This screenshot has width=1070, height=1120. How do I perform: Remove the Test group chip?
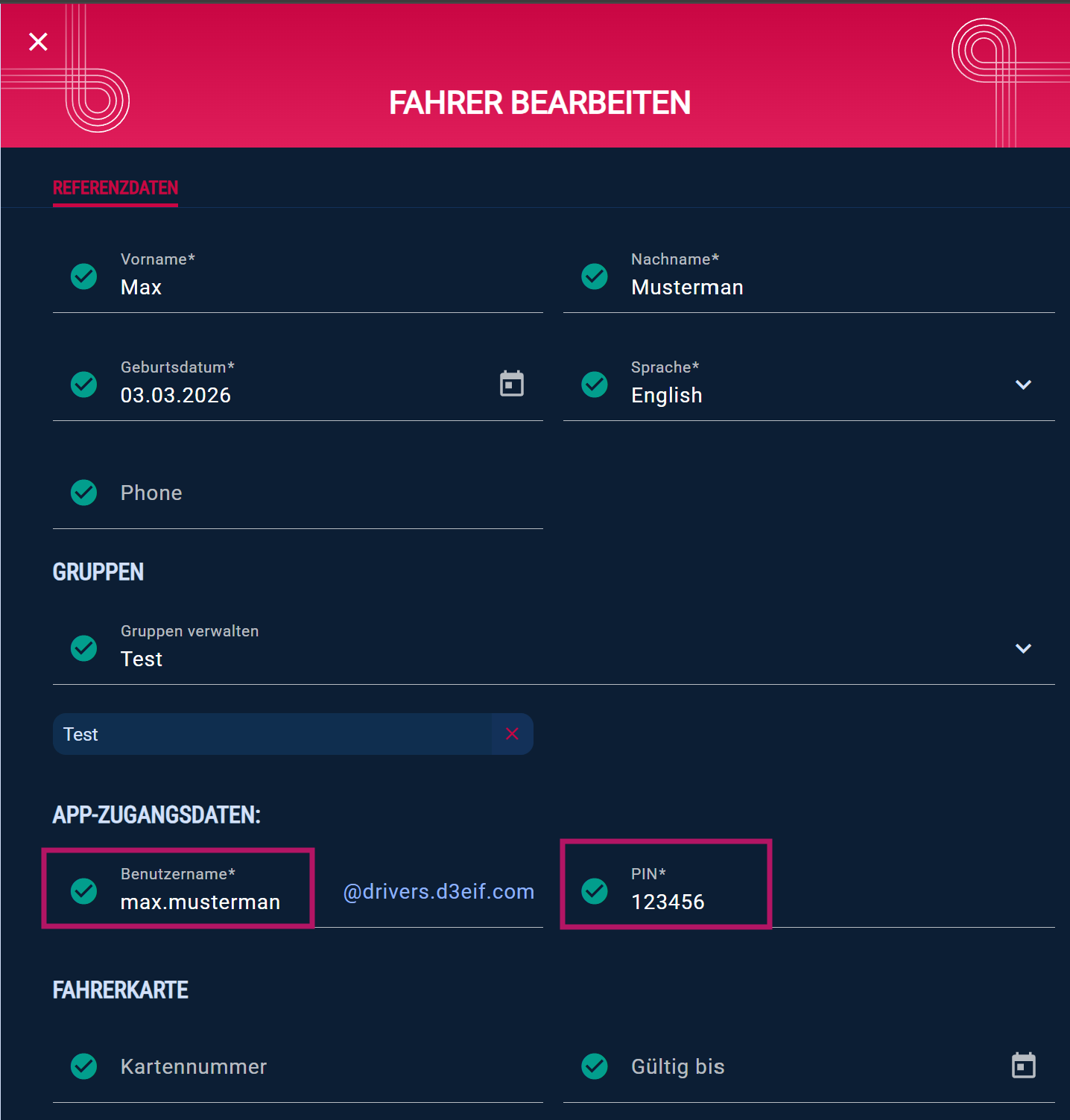pos(512,734)
